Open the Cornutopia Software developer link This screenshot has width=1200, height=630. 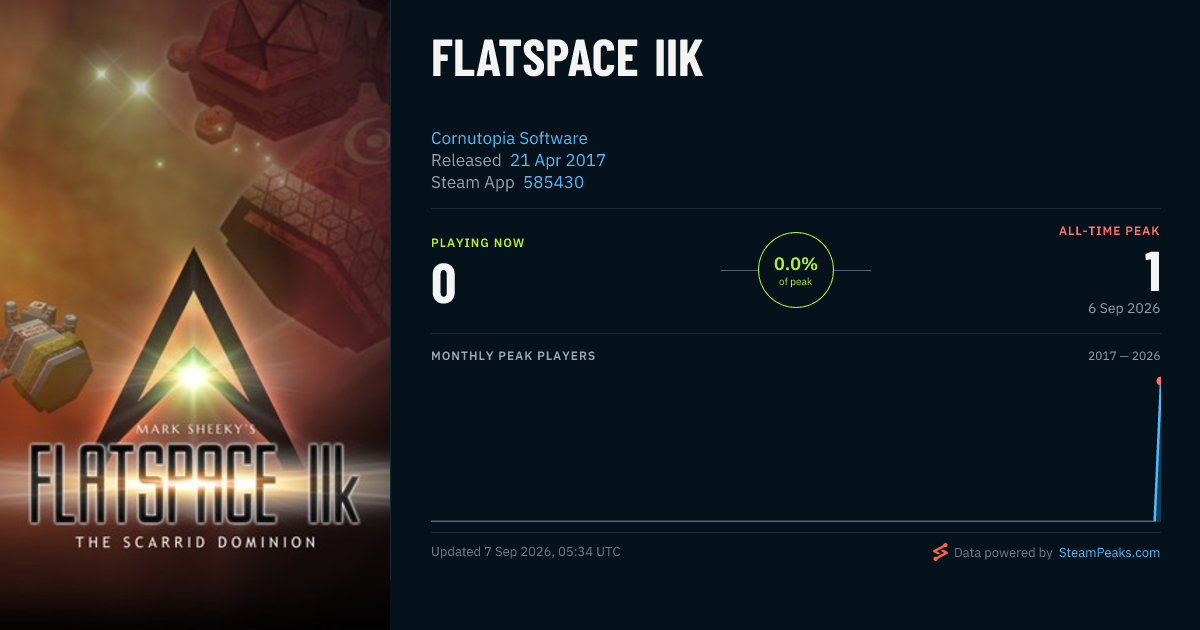click(509, 138)
